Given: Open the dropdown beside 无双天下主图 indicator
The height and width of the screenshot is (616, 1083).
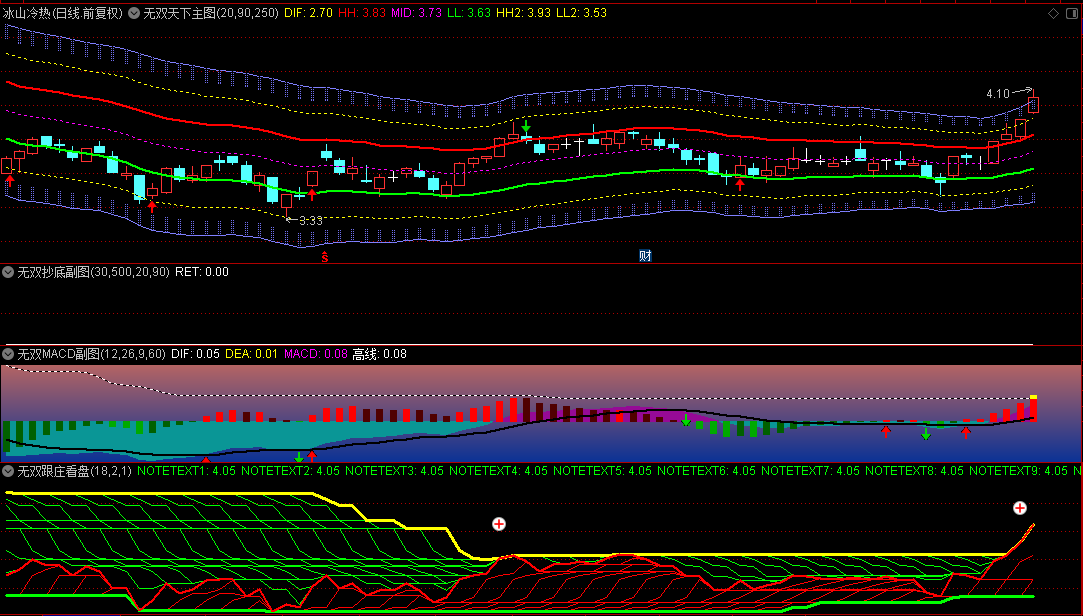Looking at the screenshot, I should tap(134, 13).
